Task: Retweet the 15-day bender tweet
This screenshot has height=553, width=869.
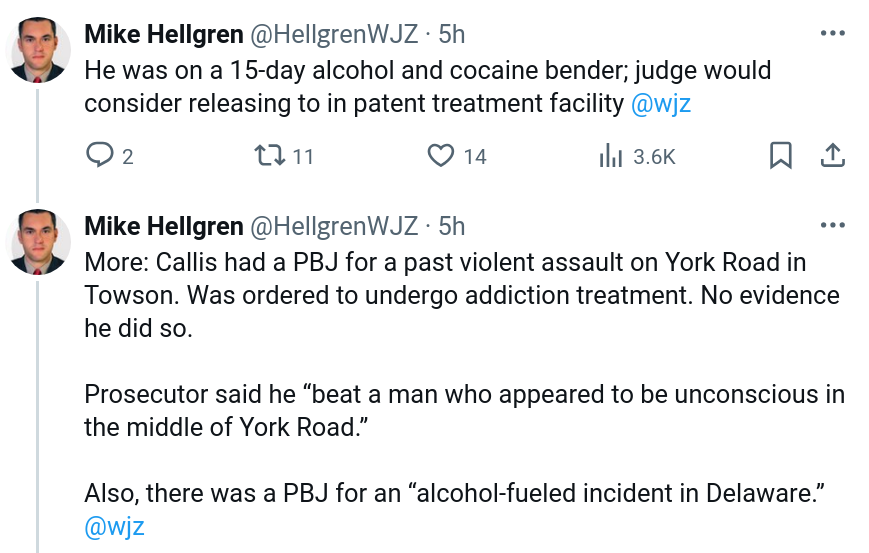Action: pos(270,156)
